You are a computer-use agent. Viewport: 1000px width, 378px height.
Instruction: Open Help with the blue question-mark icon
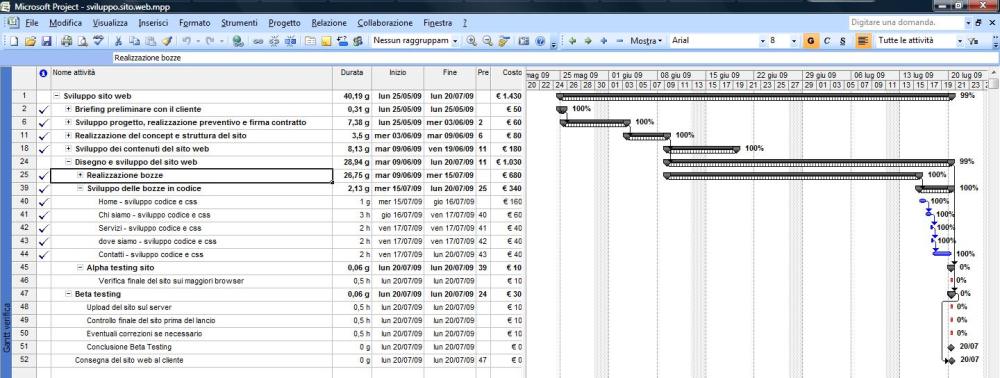click(540, 41)
